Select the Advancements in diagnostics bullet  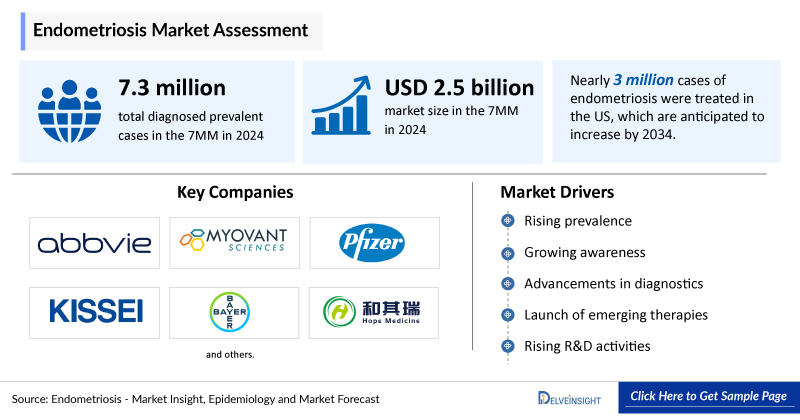coord(613,284)
